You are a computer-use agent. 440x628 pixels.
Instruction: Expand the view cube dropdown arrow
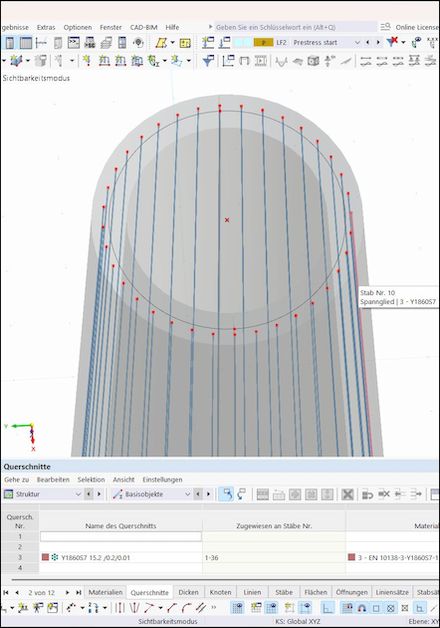(28, 61)
